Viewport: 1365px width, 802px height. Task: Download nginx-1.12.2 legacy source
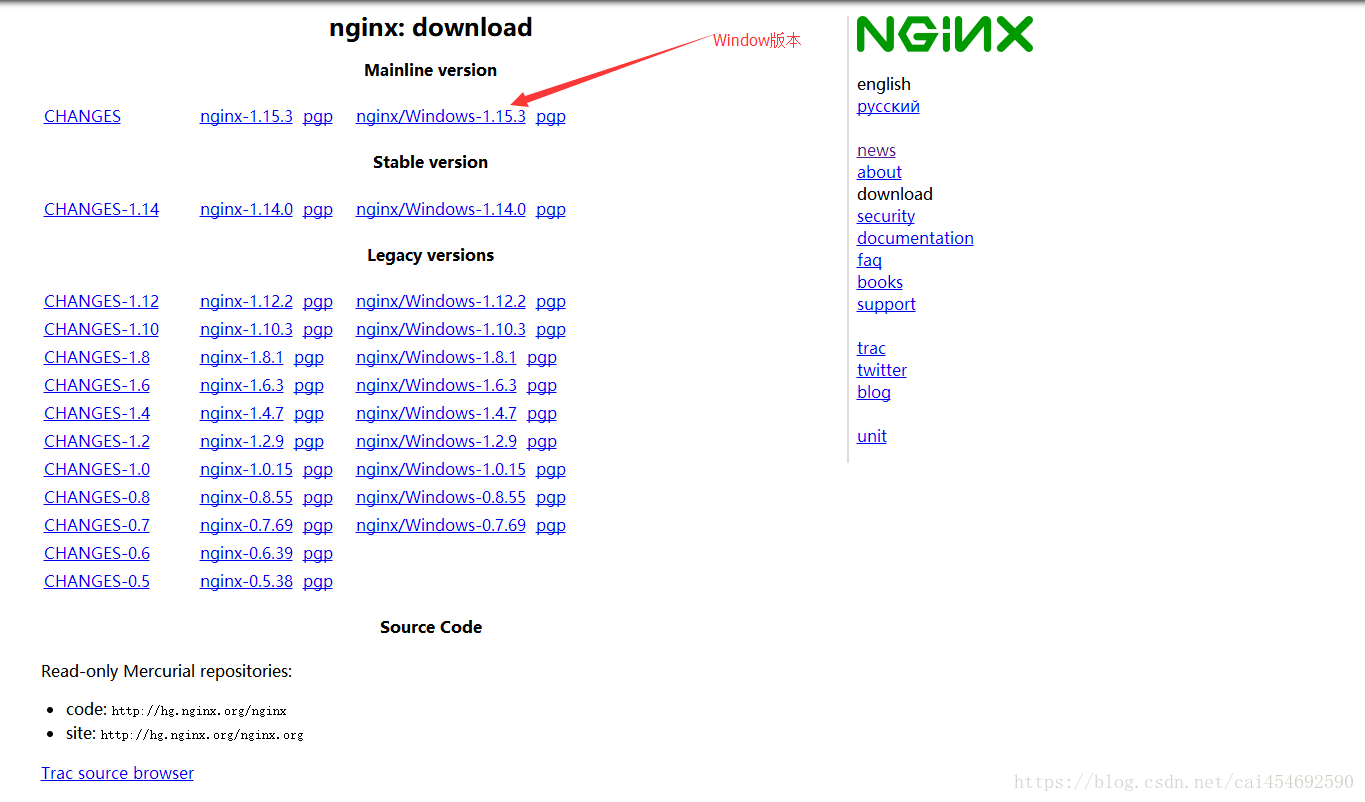point(246,301)
